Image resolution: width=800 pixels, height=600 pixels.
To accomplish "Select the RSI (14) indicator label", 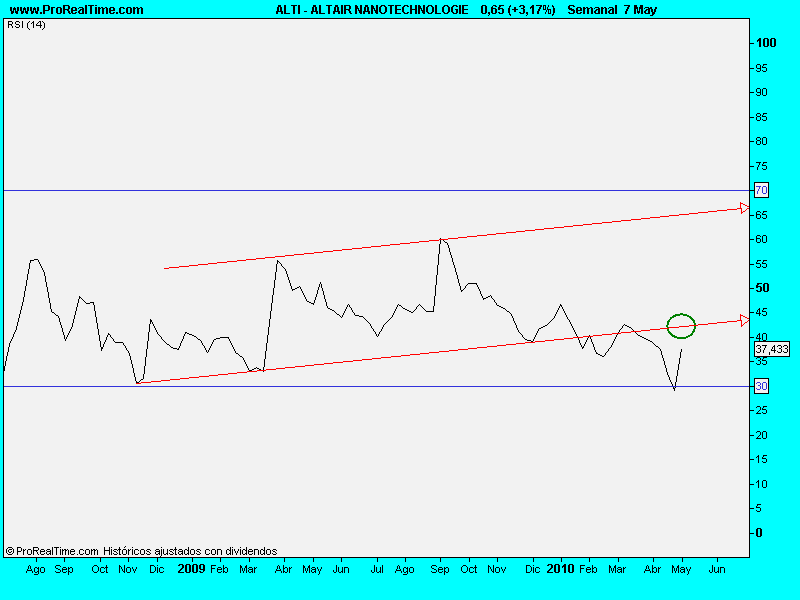I will pyautogui.click(x=26, y=24).
